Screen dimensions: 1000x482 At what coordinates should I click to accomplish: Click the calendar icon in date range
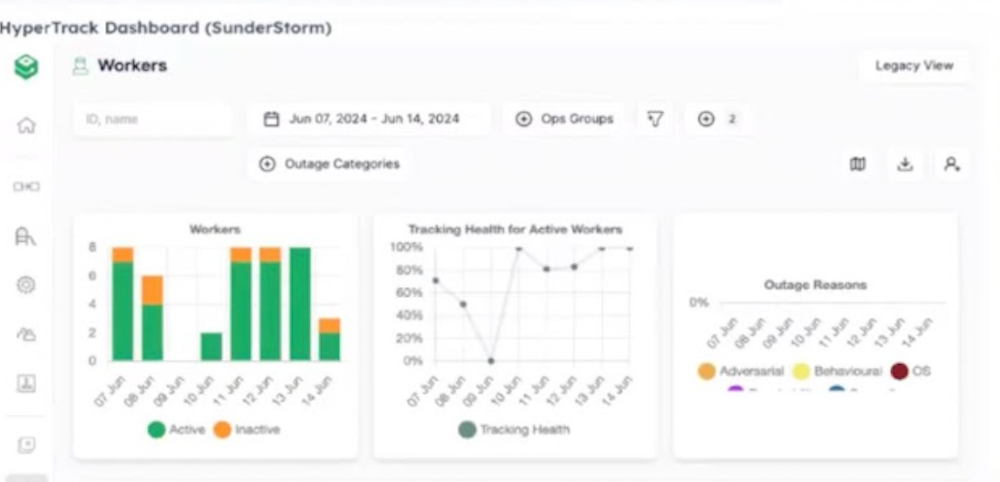(x=272, y=119)
